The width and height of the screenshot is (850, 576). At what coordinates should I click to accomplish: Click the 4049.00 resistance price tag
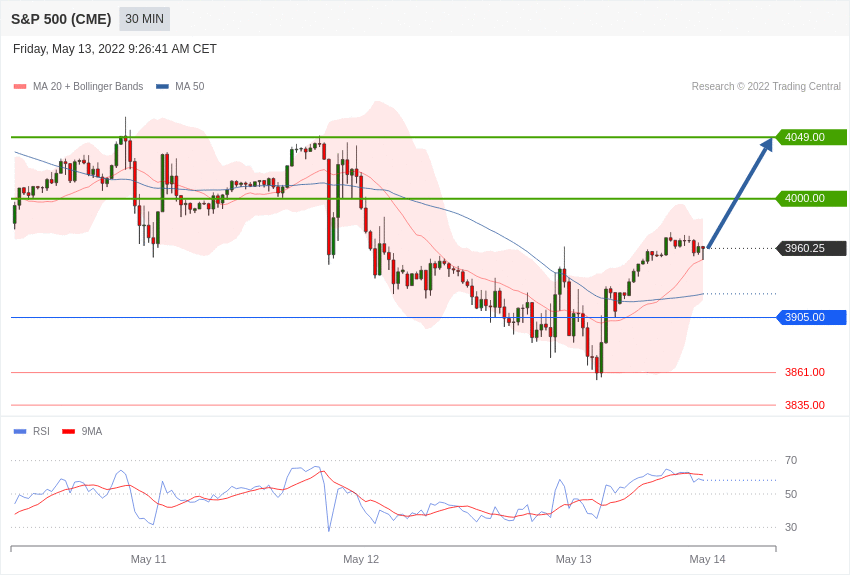click(812, 137)
